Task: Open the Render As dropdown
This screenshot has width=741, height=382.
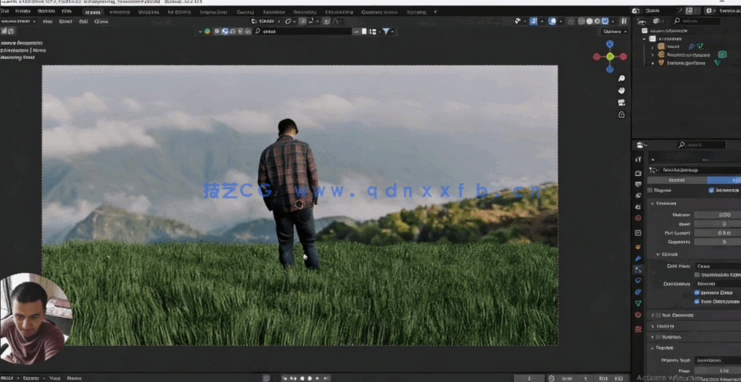Action: point(718,360)
